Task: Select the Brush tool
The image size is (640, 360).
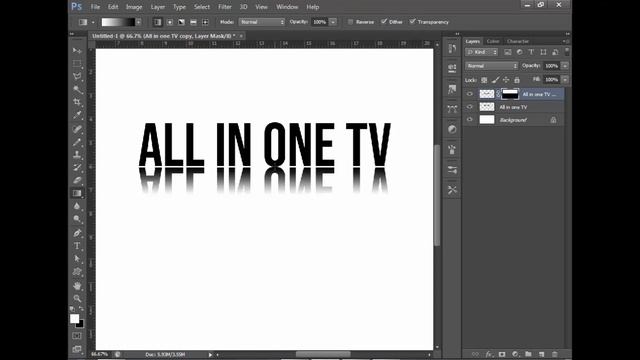Action: 77,142
